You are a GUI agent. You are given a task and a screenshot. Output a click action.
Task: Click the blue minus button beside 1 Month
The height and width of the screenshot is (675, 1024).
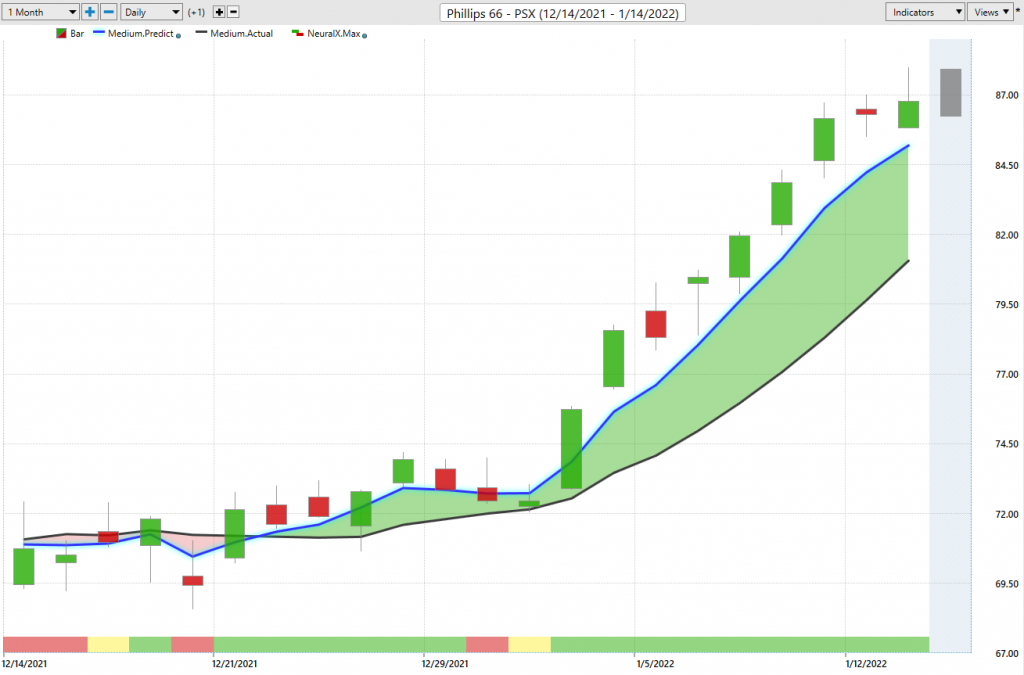click(x=109, y=12)
